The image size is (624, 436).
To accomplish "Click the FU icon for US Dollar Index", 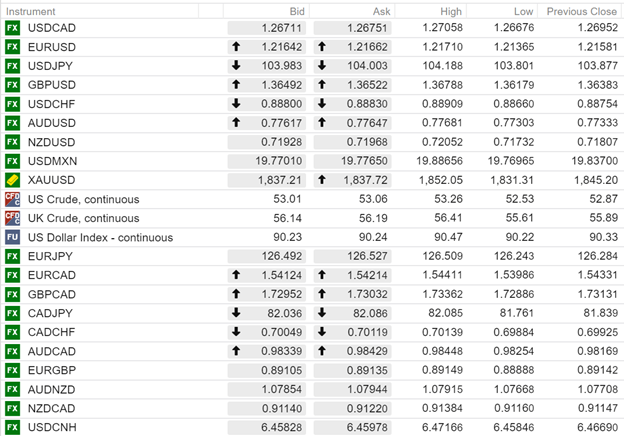I will (12, 237).
